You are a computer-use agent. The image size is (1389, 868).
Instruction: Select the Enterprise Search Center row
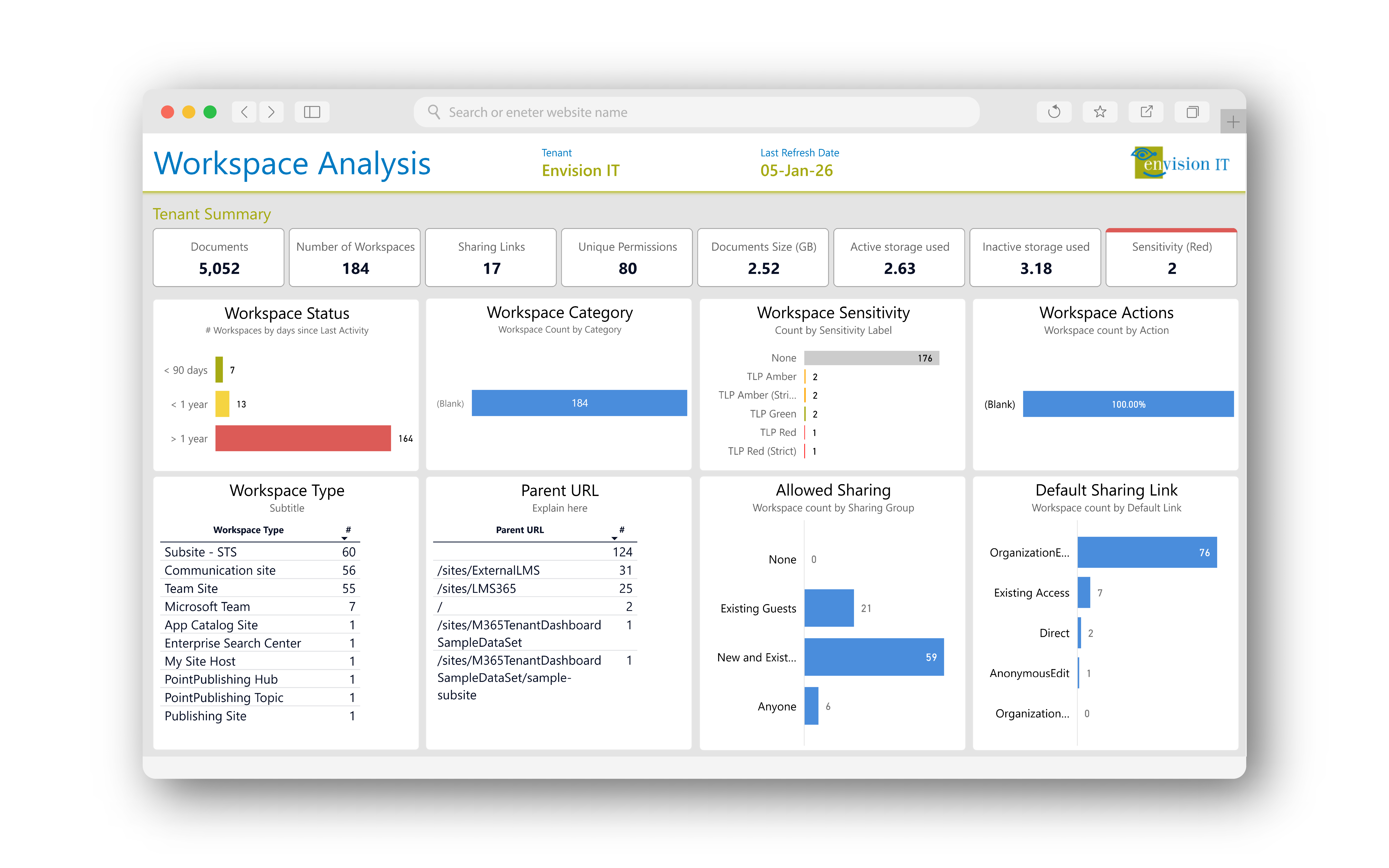point(260,643)
